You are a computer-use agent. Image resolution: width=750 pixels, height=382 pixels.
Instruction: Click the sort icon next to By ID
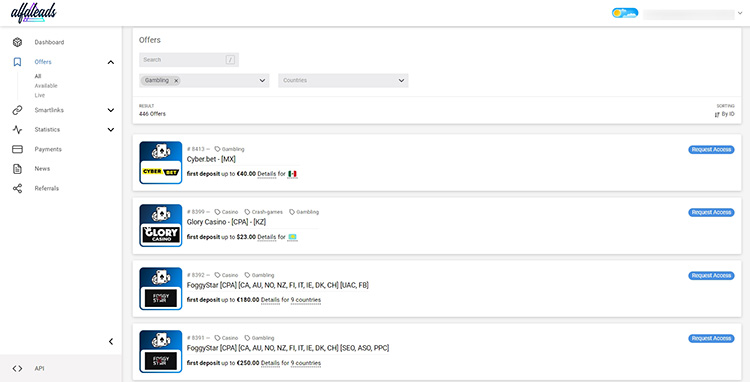(x=717, y=114)
